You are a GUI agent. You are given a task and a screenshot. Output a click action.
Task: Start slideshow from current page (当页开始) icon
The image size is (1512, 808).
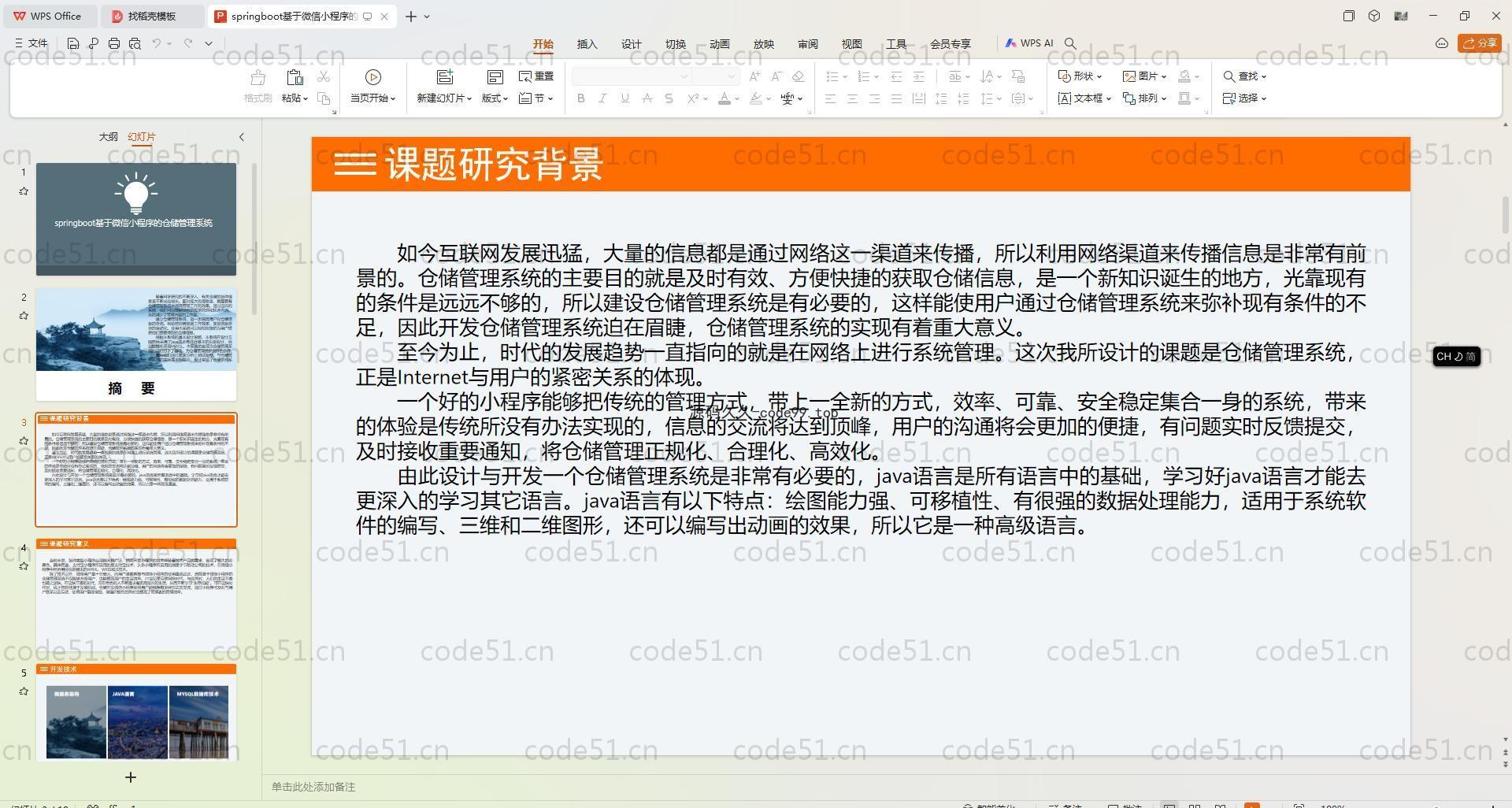click(373, 76)
